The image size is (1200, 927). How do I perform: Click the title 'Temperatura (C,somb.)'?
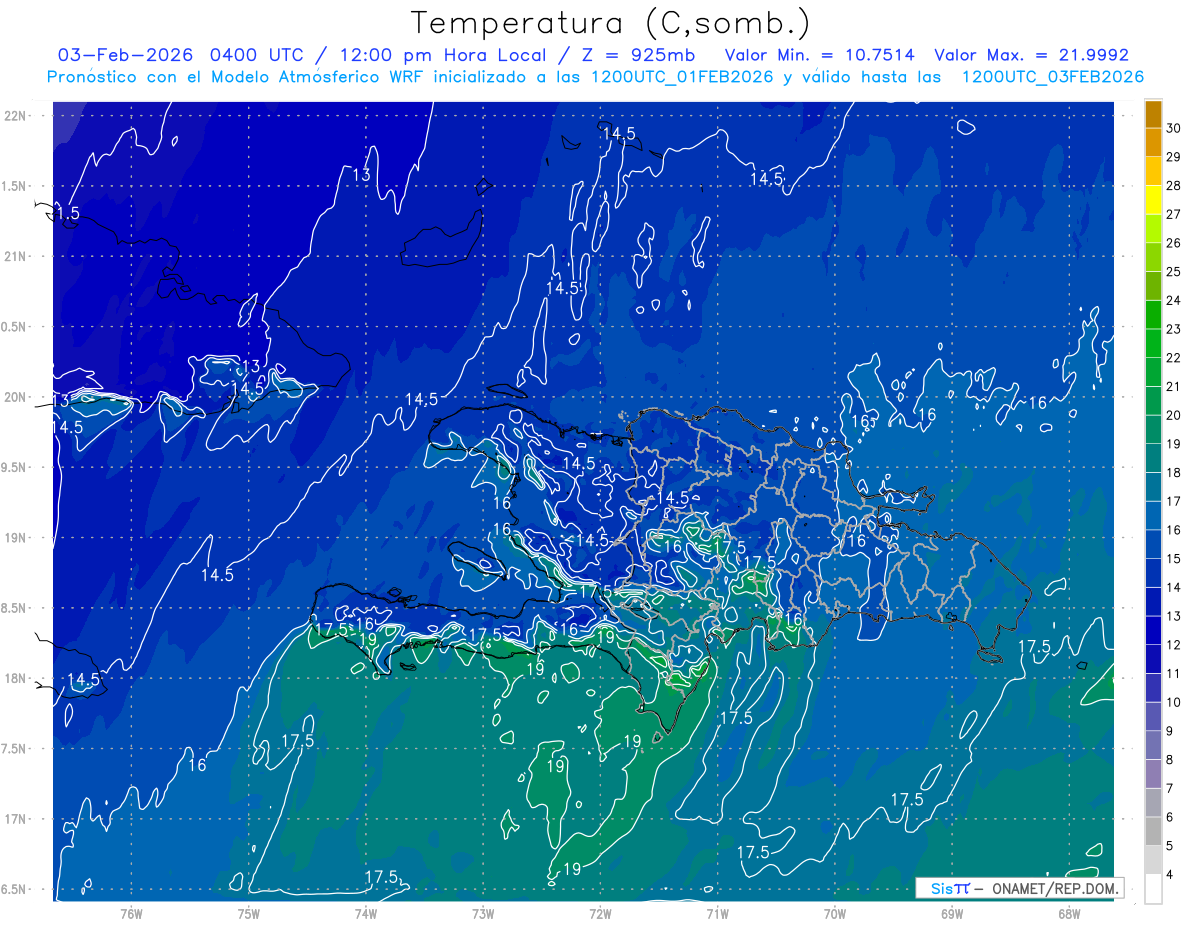point(612,24)
